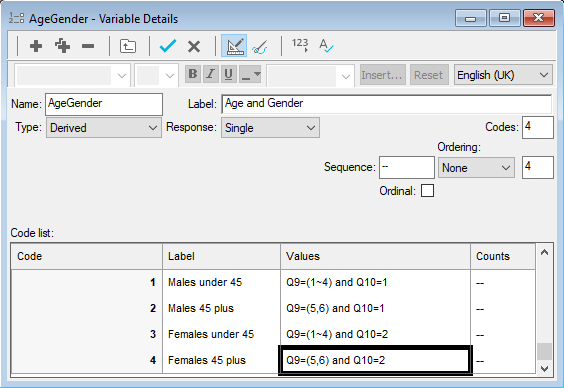
Task: Toggle the ruler and pencil design icon
Action: [x=234, y=46]
